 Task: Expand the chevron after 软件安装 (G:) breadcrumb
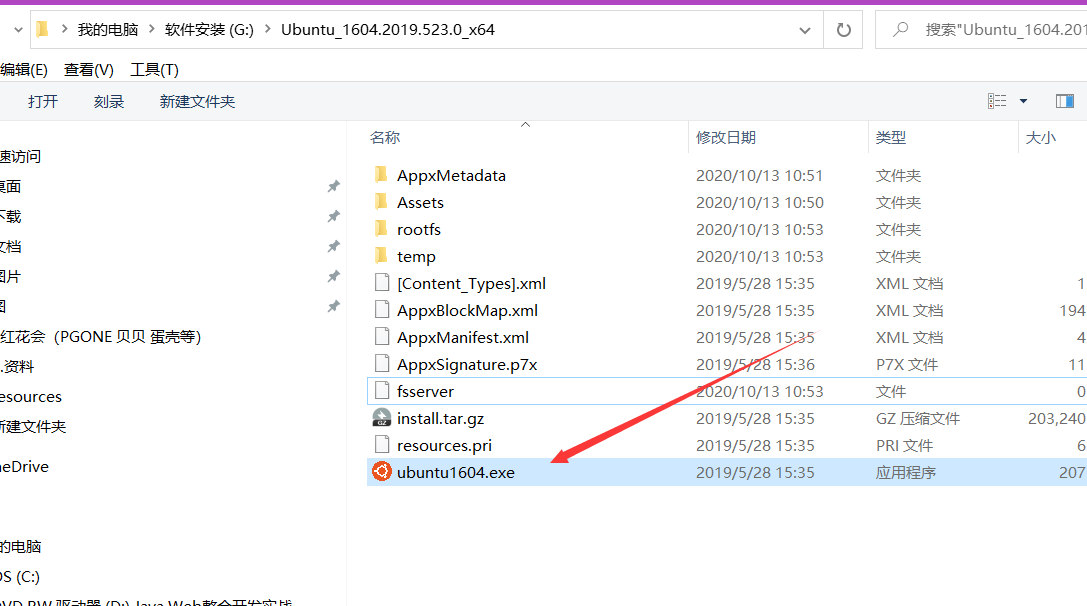click(x=268, y=30)
